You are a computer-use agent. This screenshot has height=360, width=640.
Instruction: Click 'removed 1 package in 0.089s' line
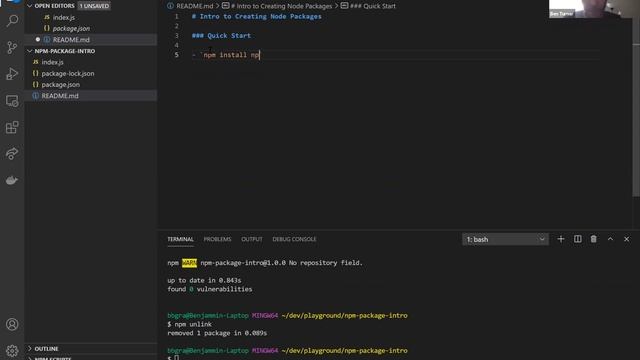click(217, 333)
